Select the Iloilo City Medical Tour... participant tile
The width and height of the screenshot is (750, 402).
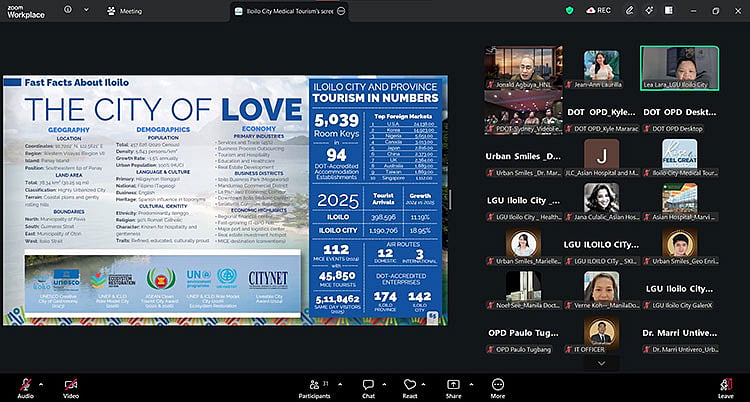point(679,157)
